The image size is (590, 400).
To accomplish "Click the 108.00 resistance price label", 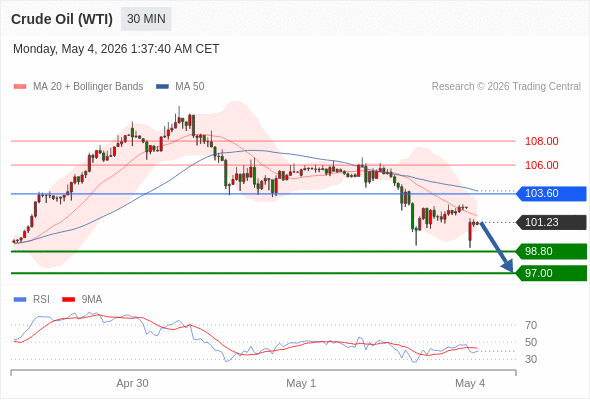I will pyautogui.click(x=541, y=141).
